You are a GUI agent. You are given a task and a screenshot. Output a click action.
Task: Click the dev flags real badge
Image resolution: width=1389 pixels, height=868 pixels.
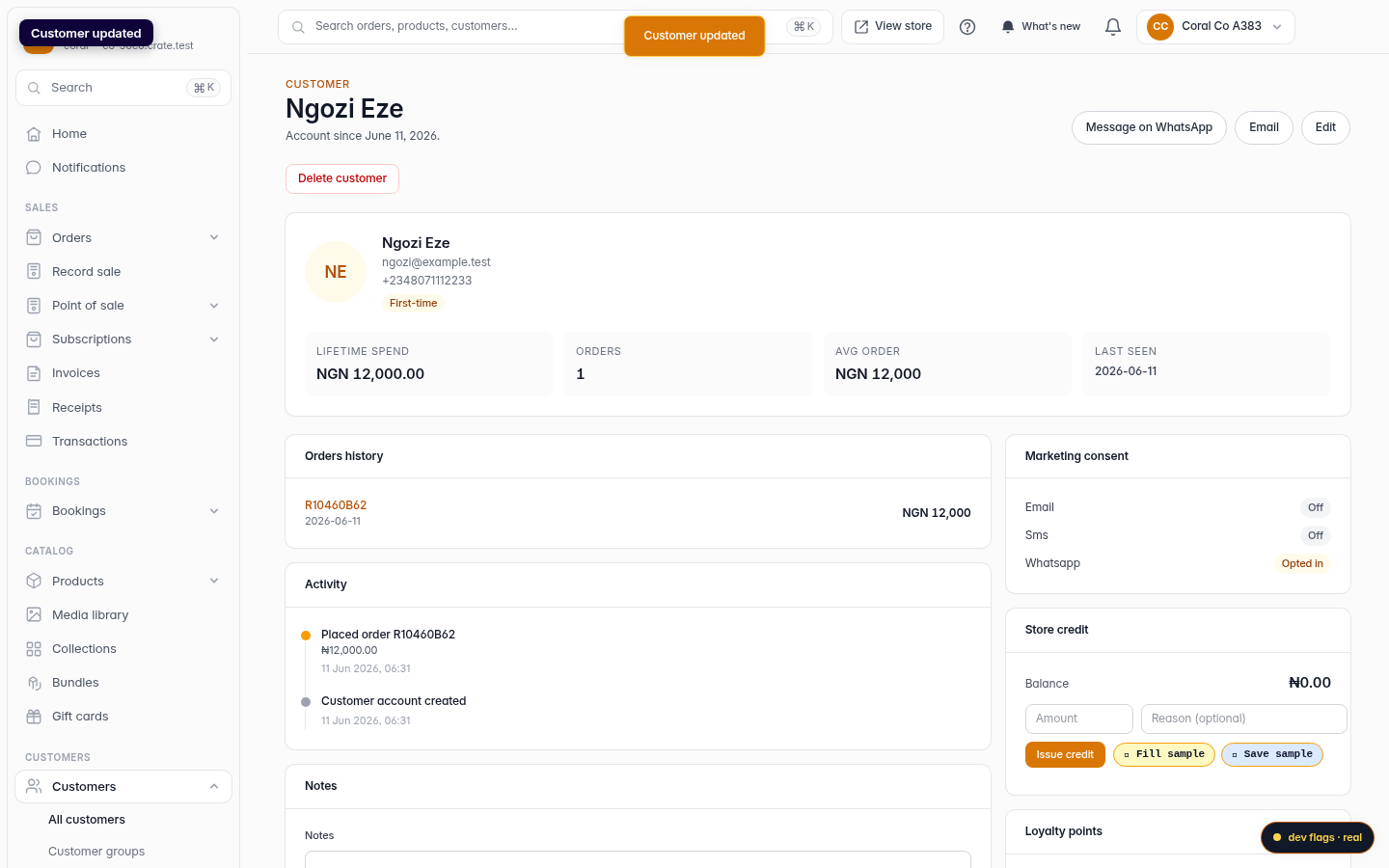[x=1318, y=837]
